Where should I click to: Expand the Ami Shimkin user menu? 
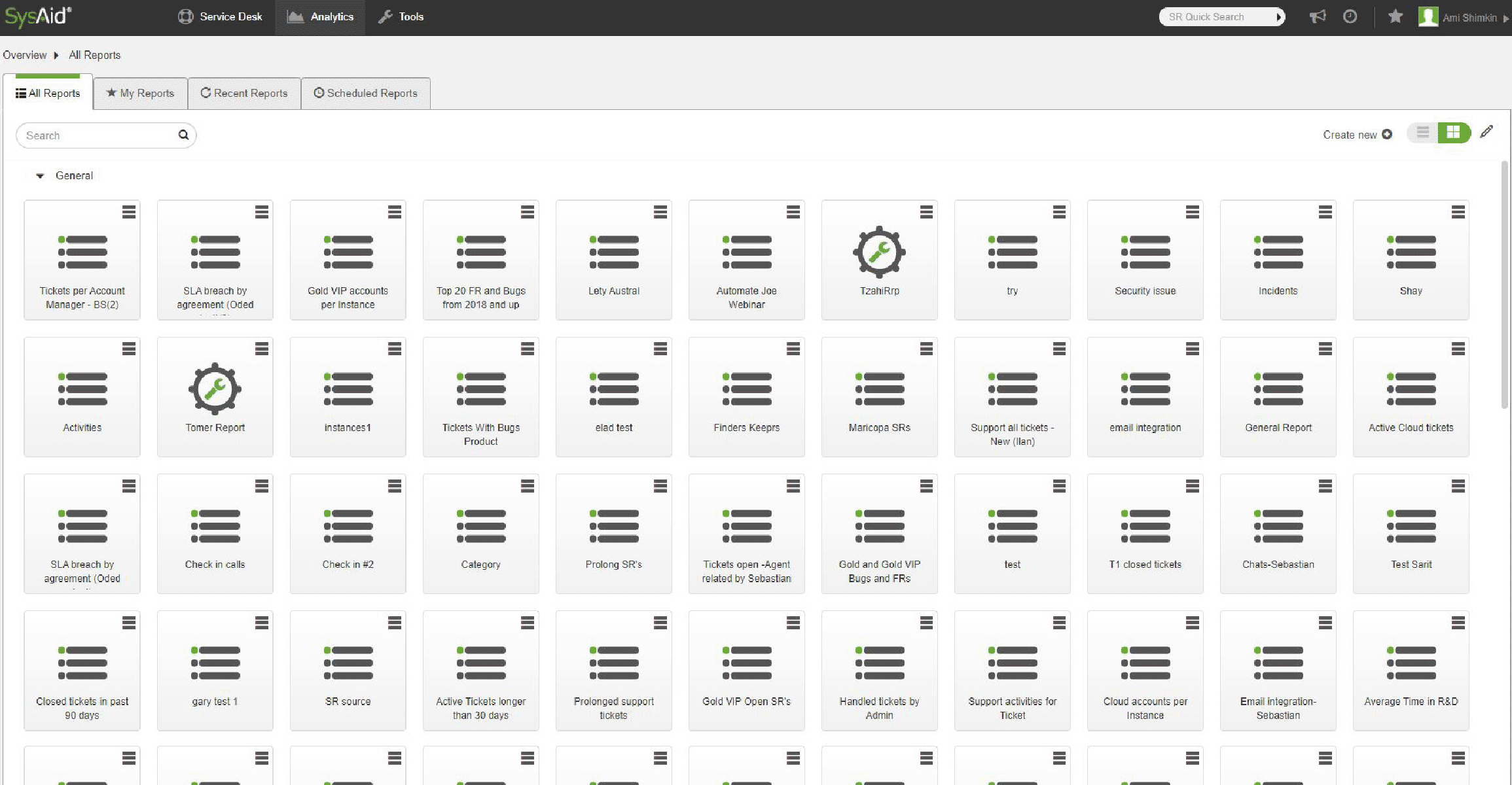coord(1469,18)
